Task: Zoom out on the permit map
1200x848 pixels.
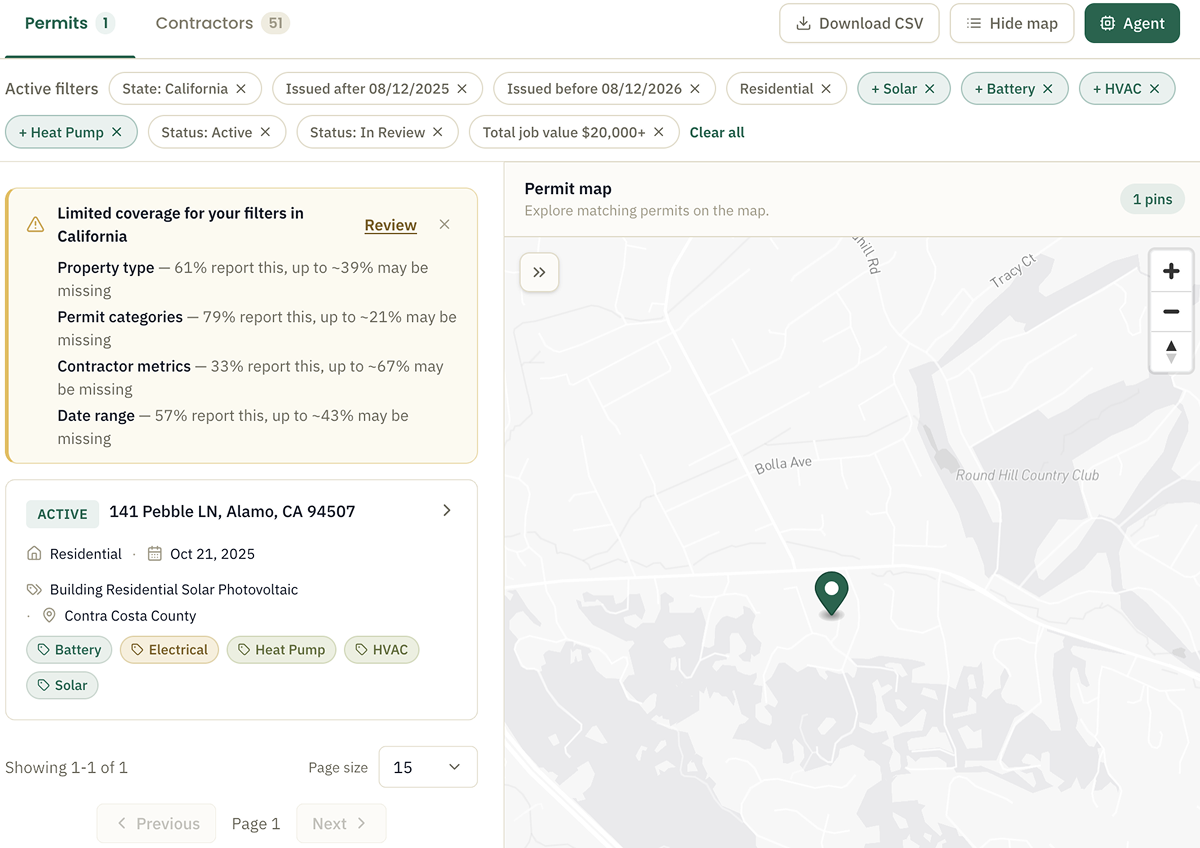Action: click(1171, 311)
